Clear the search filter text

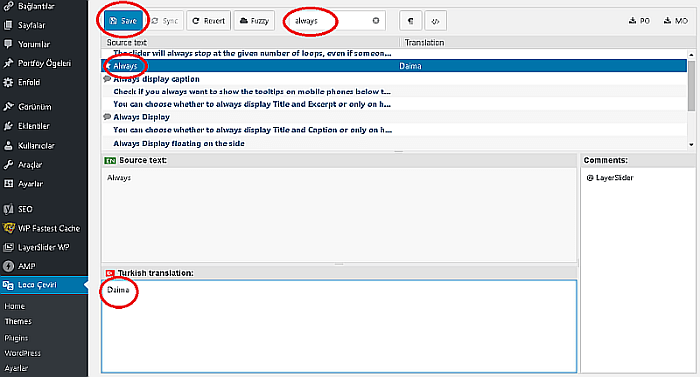(376, 21)
